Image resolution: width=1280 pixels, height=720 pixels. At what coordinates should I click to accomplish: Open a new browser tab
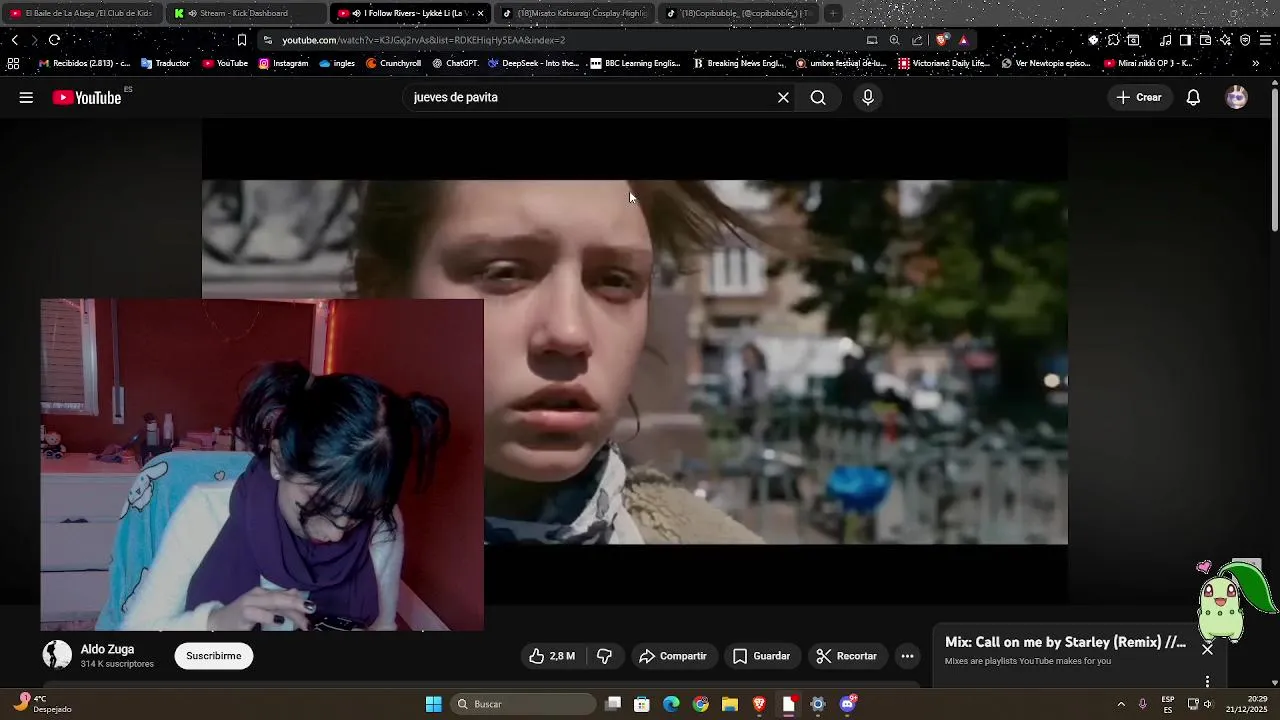832,13
